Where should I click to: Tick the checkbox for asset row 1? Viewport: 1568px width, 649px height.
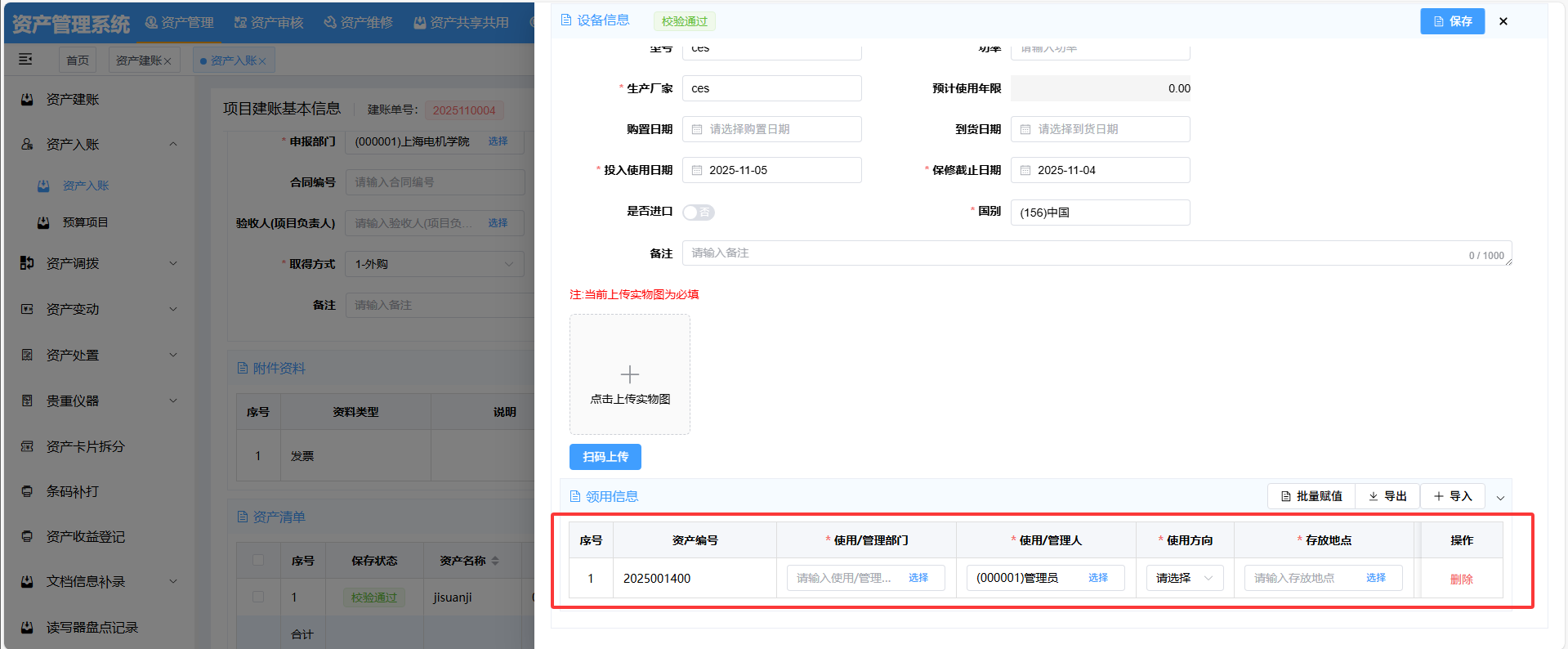[258, 597]
